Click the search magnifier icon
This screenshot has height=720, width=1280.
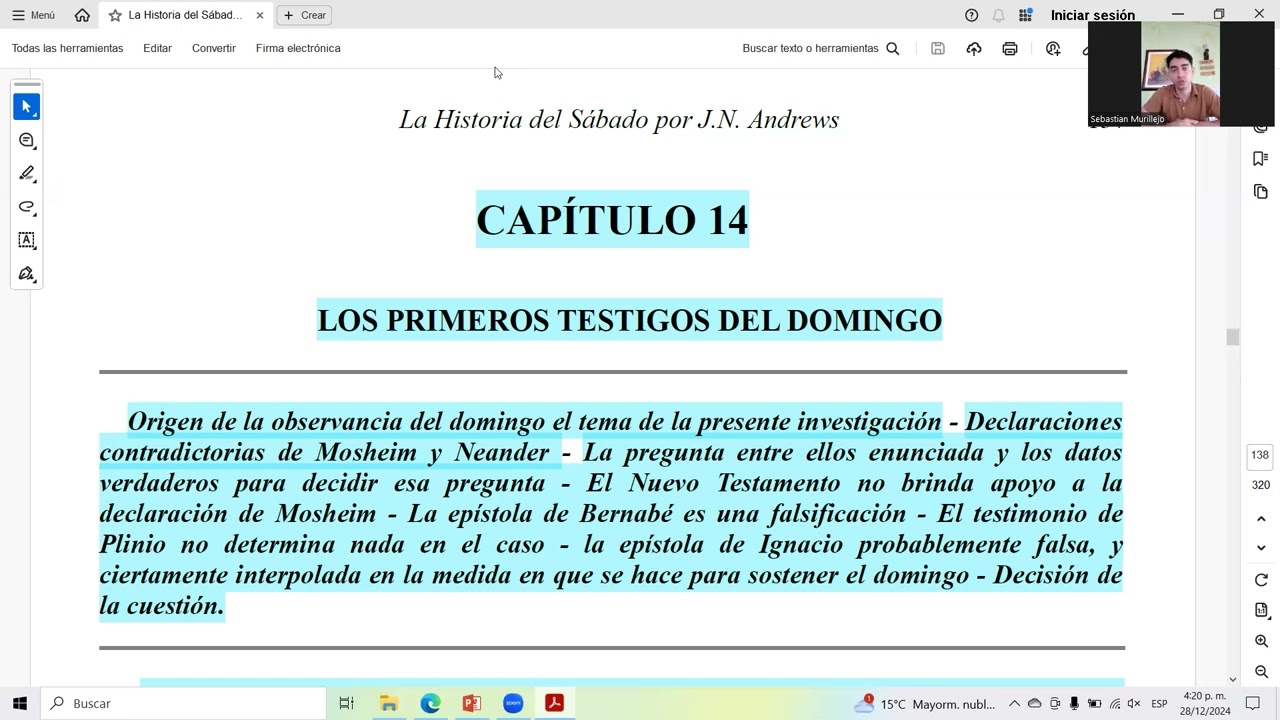(893, 48)
